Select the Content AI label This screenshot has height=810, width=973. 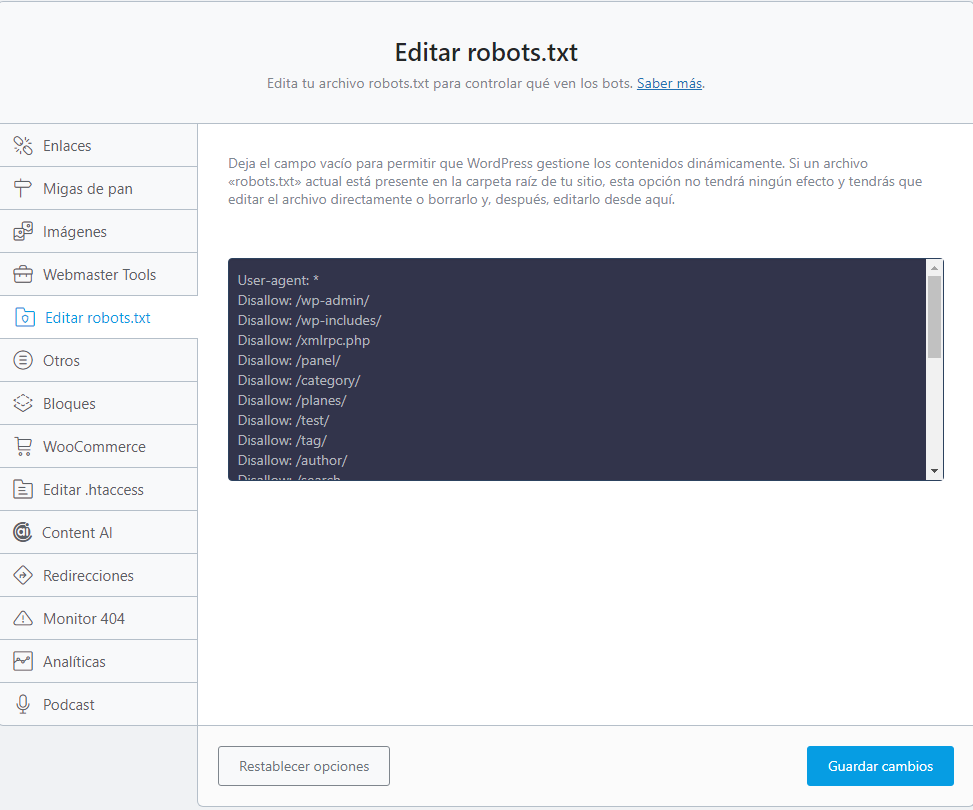tap(77, 533)
